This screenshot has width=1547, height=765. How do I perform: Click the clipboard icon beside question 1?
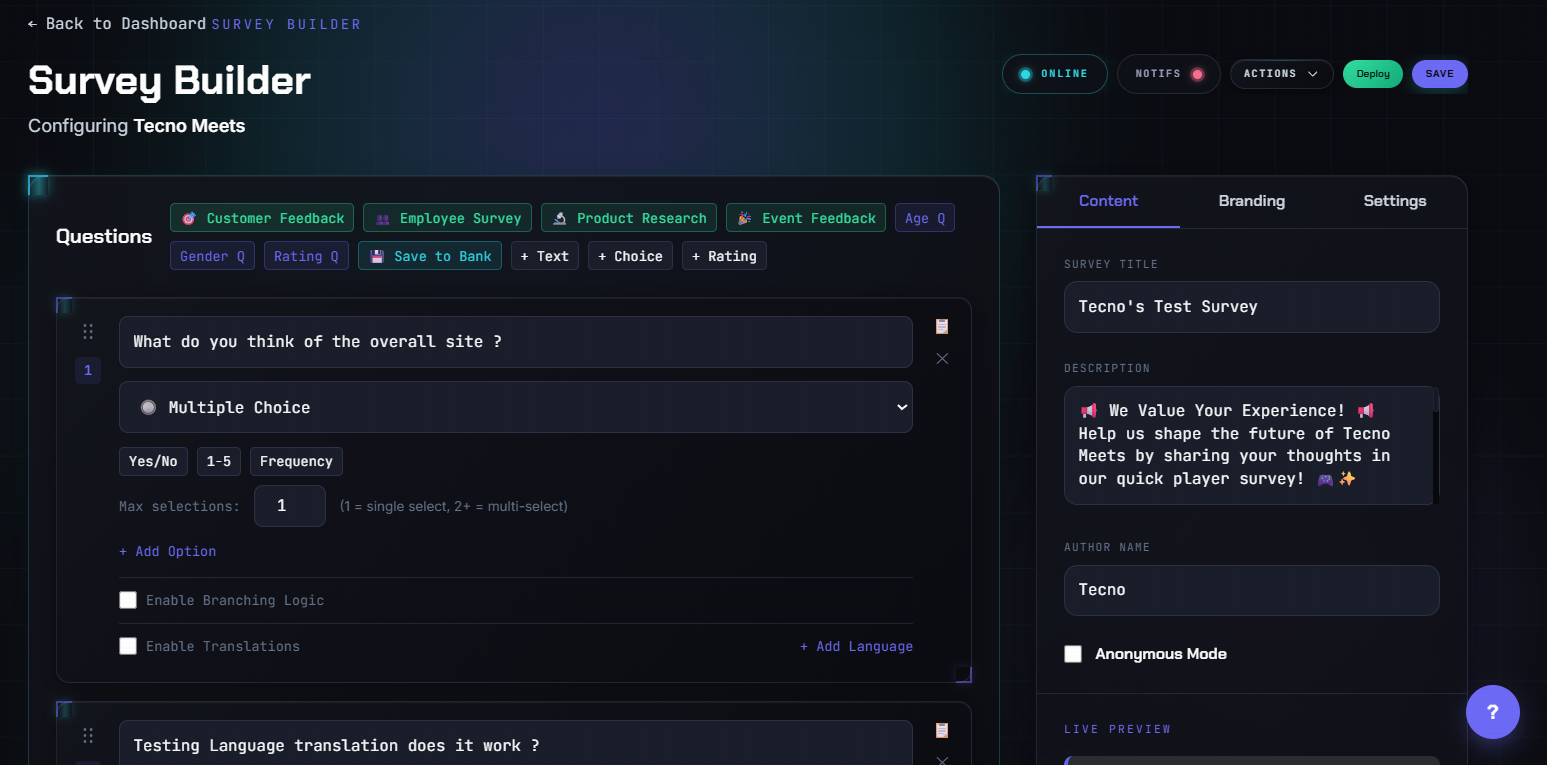click(941, 326)
